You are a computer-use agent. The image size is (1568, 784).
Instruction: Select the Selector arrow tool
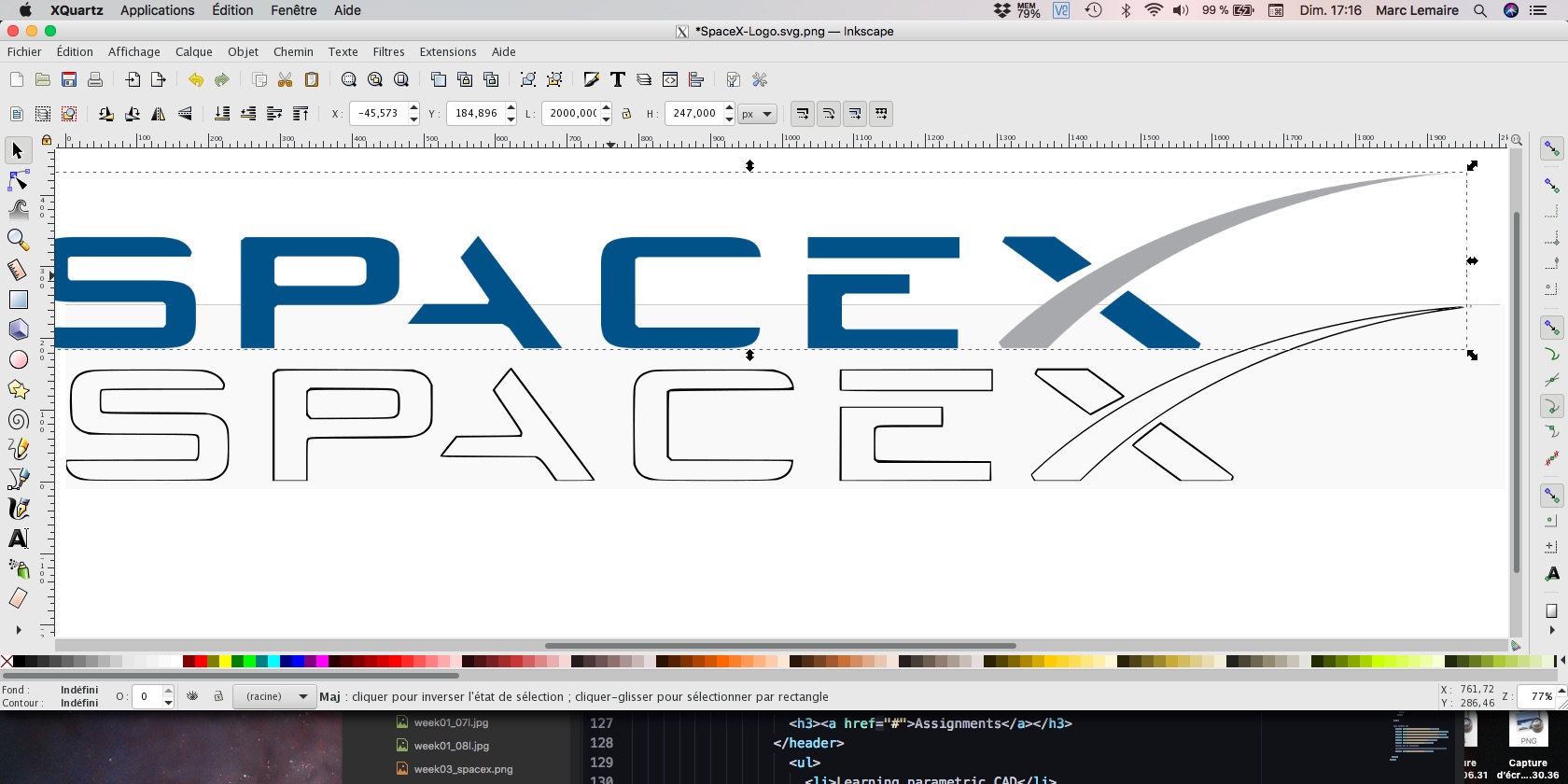click(18, 150)
